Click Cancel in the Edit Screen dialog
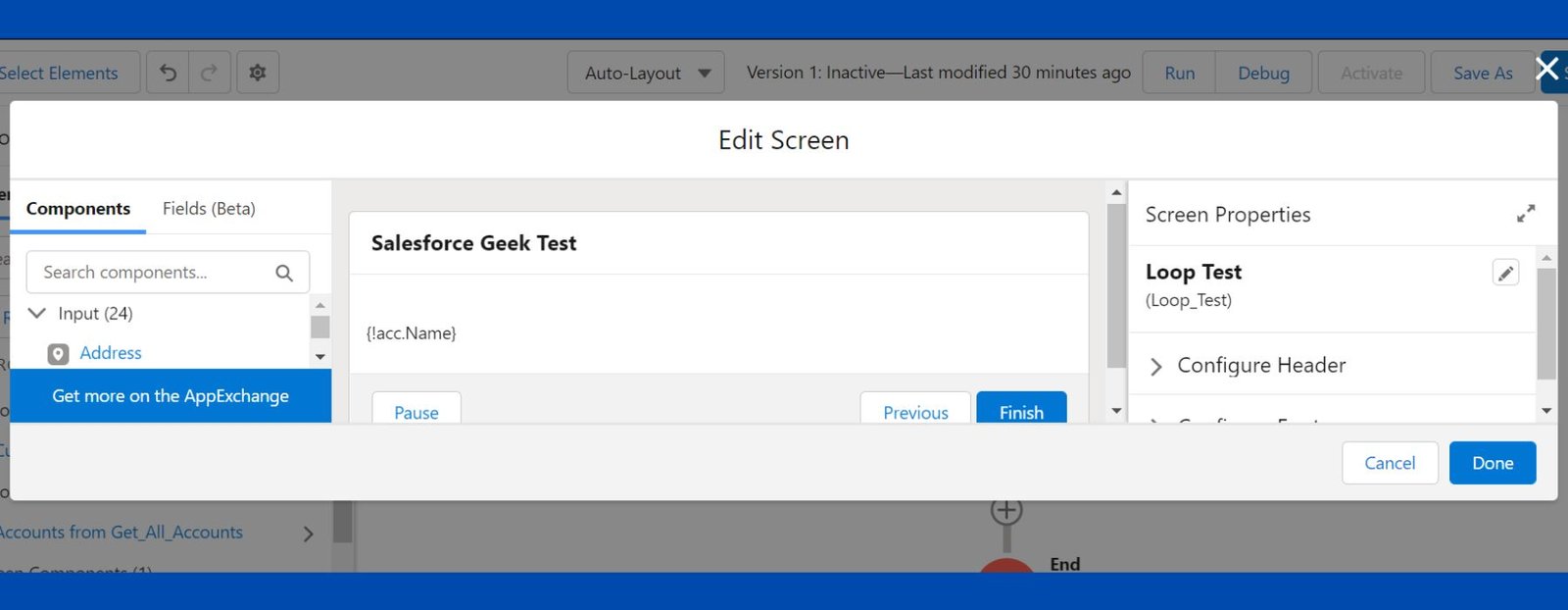The width and height of the screenshot is (1568, 610). (x=1389, y=463)
